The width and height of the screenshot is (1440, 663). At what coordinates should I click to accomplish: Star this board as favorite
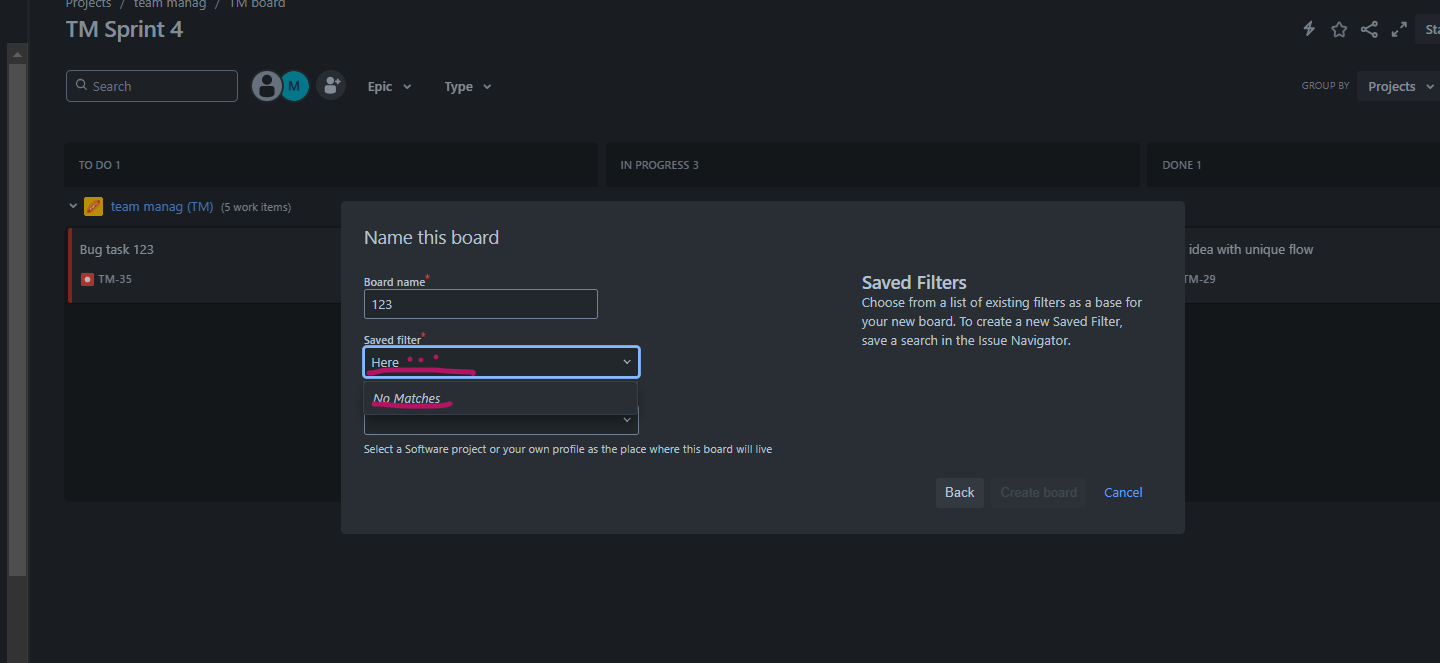(1339, 29)
